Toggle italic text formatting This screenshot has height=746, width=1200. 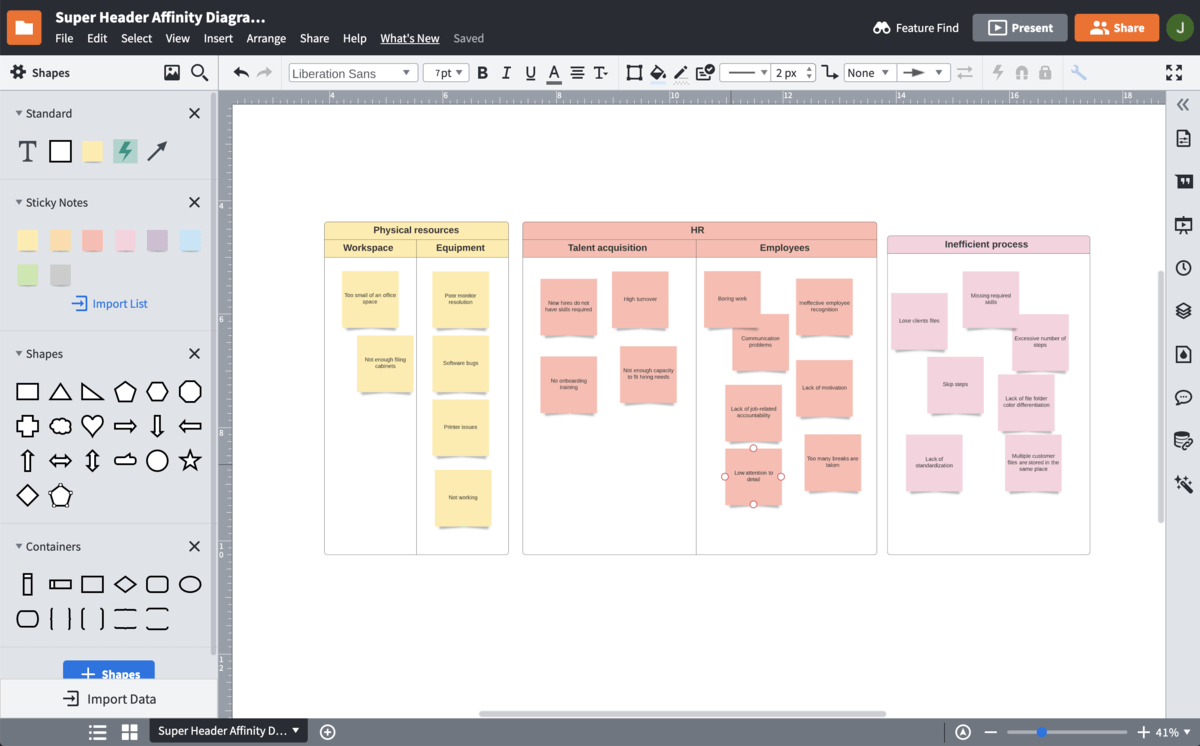click(506, 72)
